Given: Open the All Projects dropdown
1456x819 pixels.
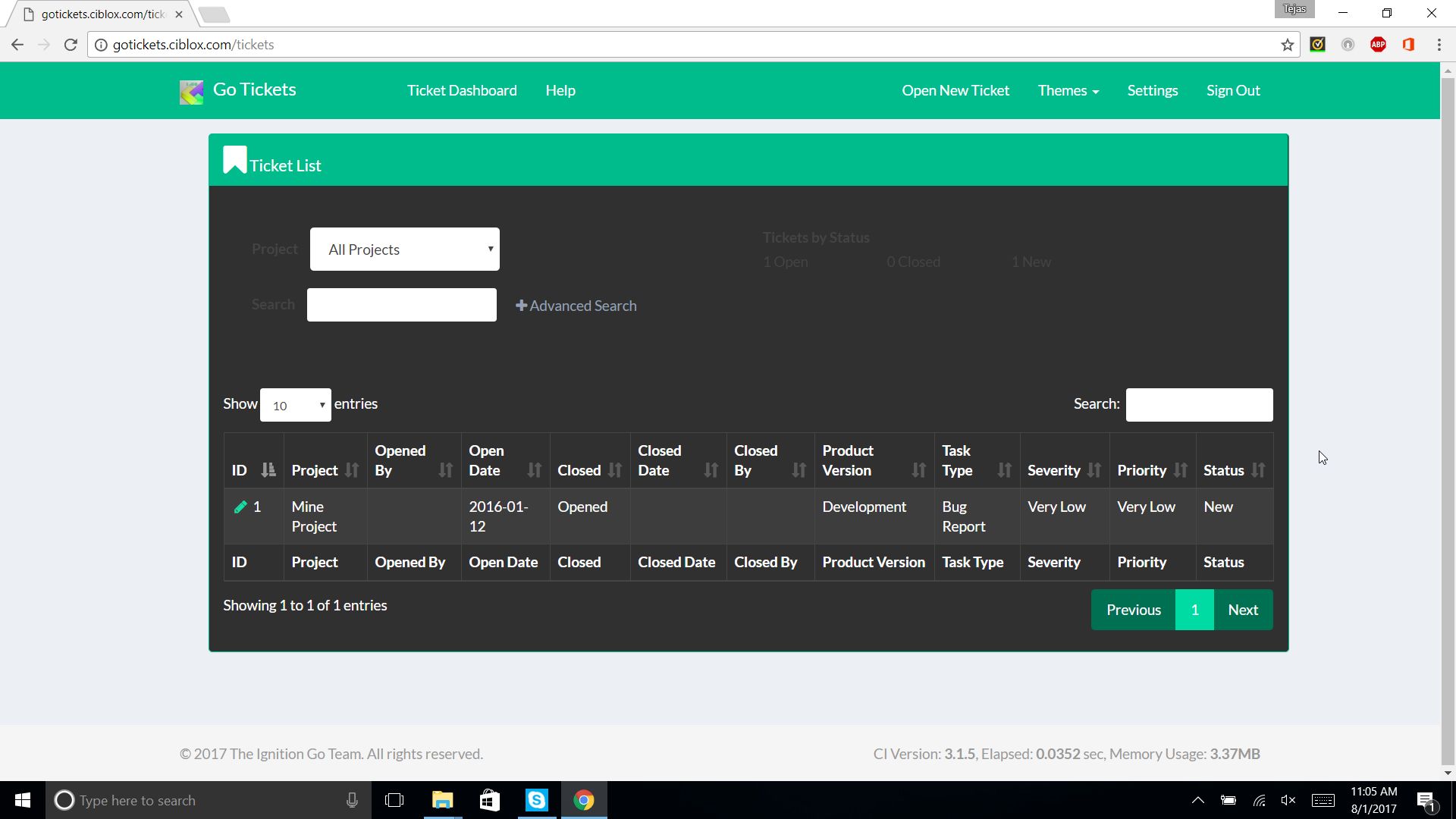Looking at the screenshot, I should [404, 249].
